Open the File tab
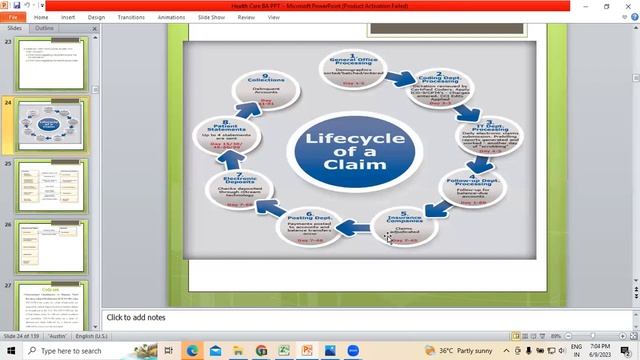 (x=13, y=18)
